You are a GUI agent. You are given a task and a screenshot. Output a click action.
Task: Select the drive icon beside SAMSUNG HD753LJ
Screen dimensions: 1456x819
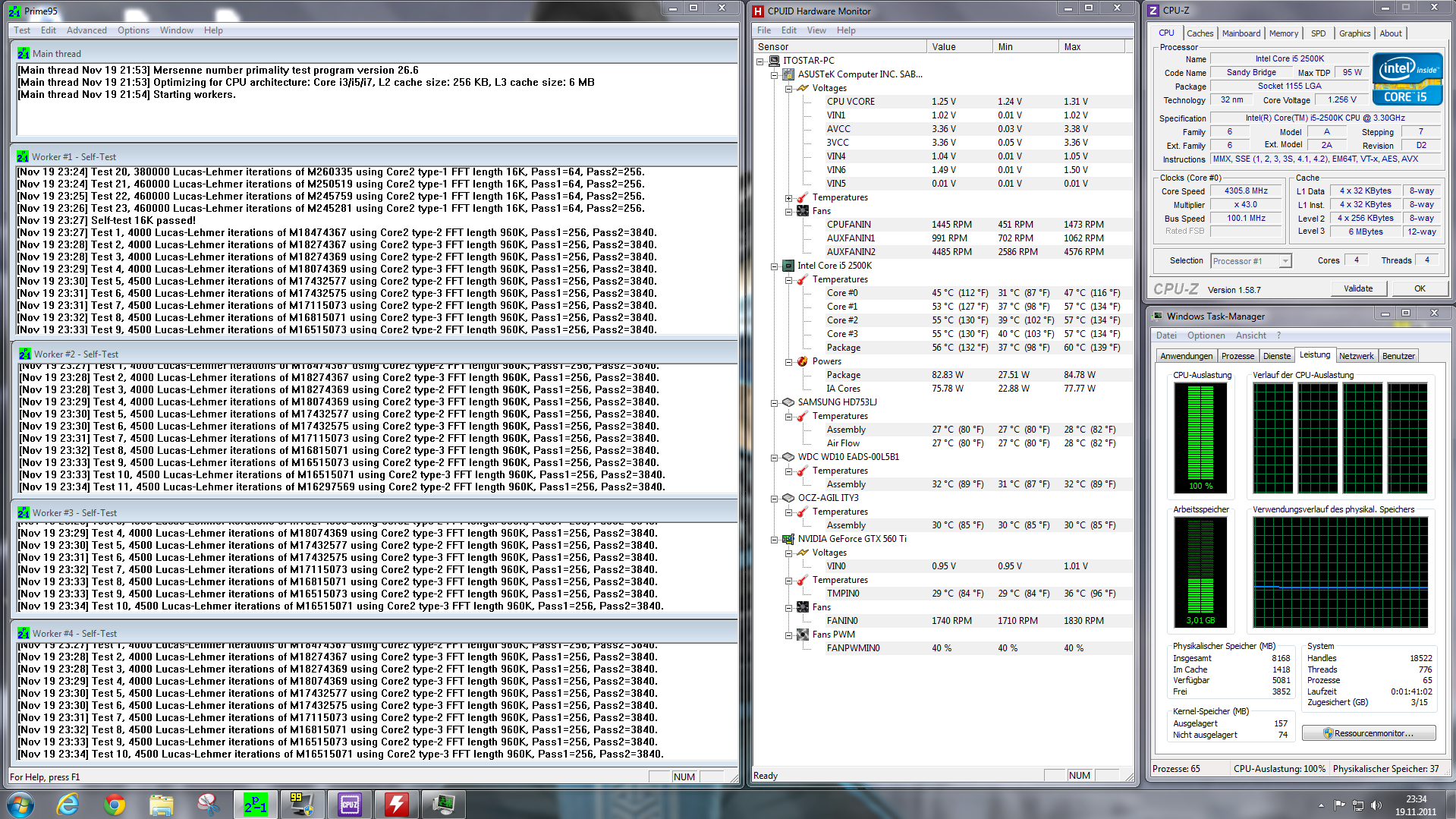(788, 402)
